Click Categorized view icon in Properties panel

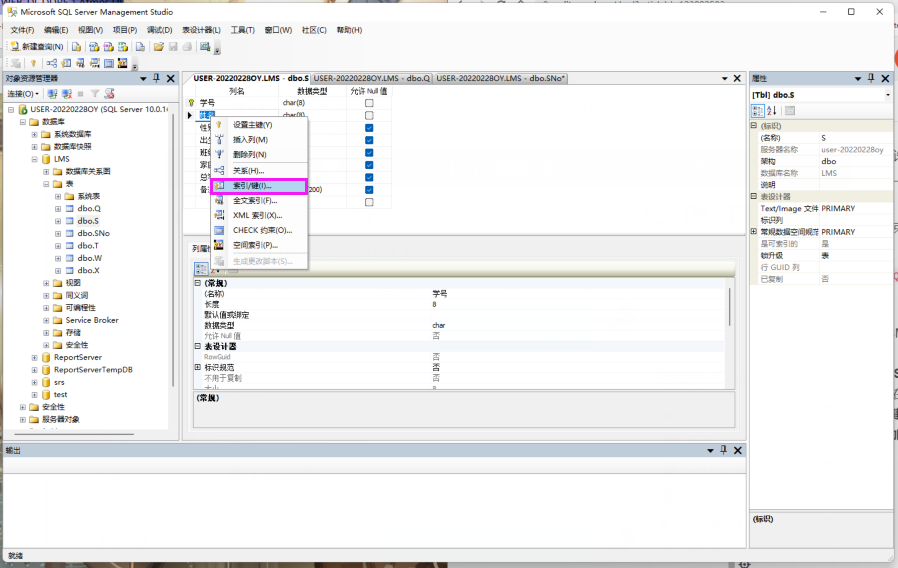tap(758, 111)
